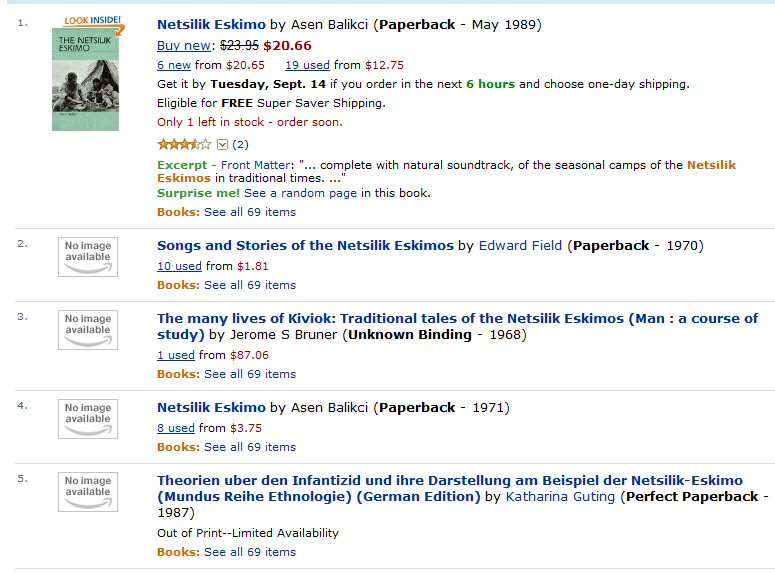Open the Netsilik Eskimo May 1989 title link

(x=212, y=25)
